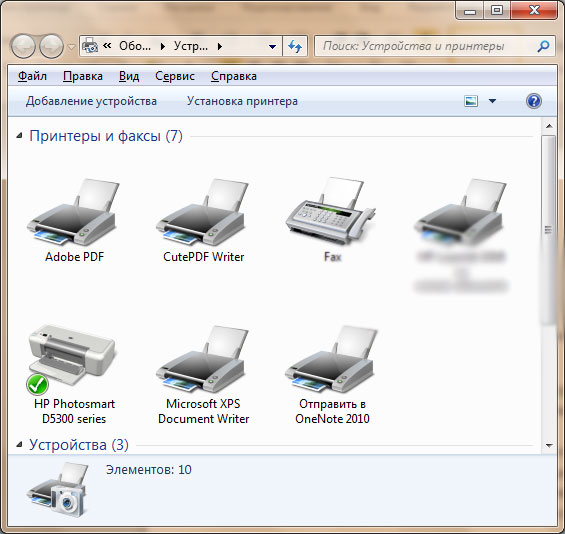
Task: Select the CutePDF Writer printer icon
Action: pos(202,212)
